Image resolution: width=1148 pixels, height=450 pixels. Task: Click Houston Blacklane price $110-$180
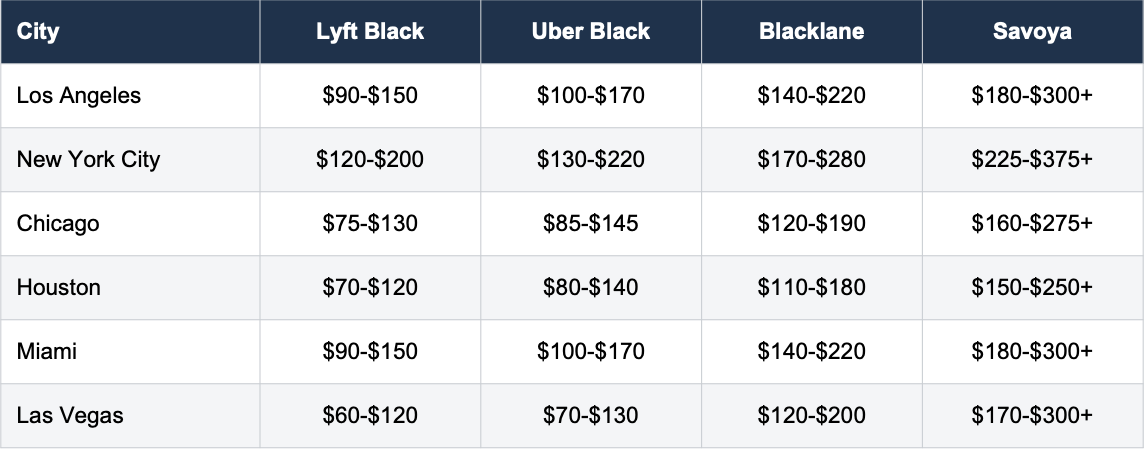click(811, 288)
